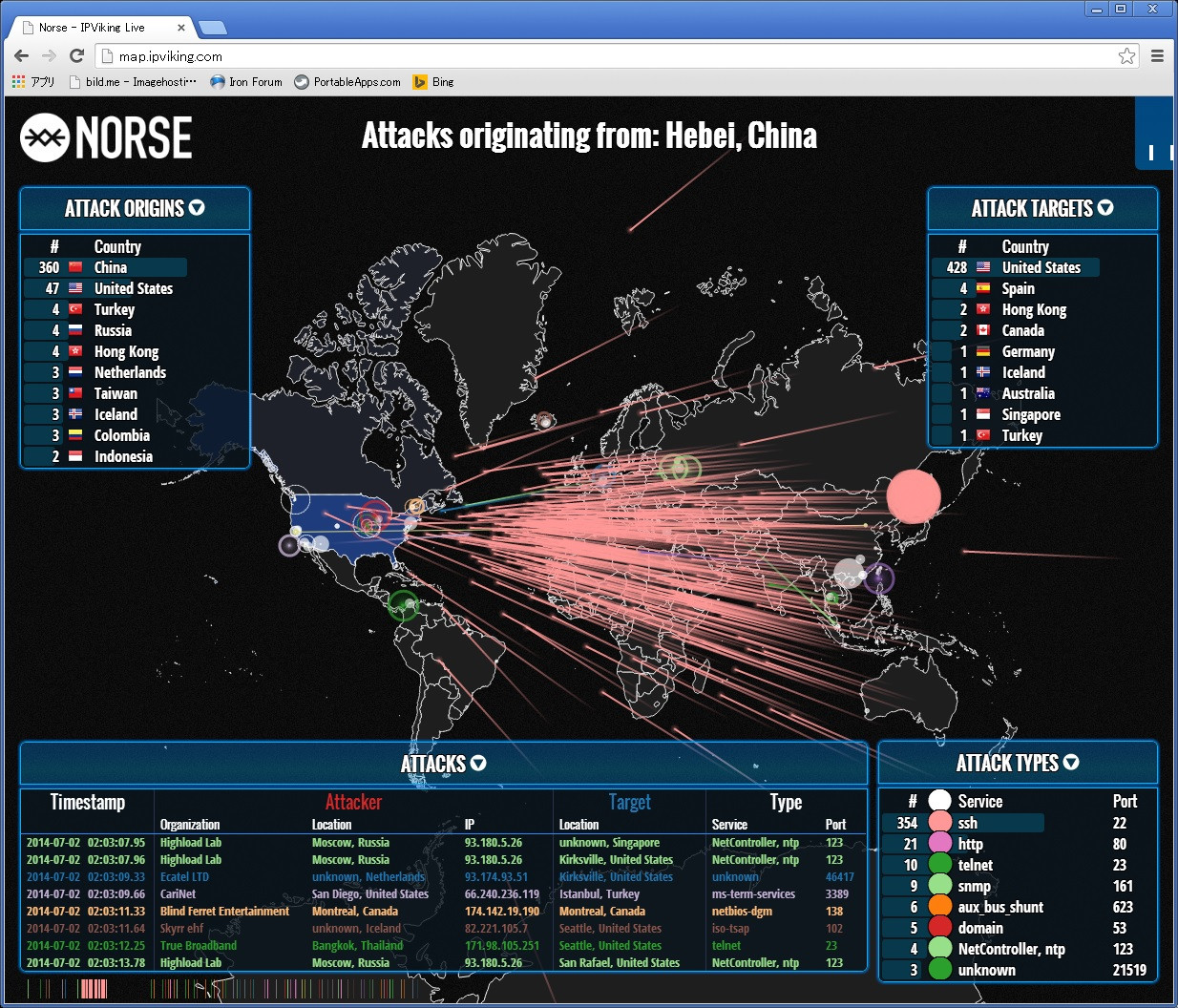The height and width of the screenshot is (1008, 1178).
Task: Open the Bing bookmark
Action: tap(433, 82)
